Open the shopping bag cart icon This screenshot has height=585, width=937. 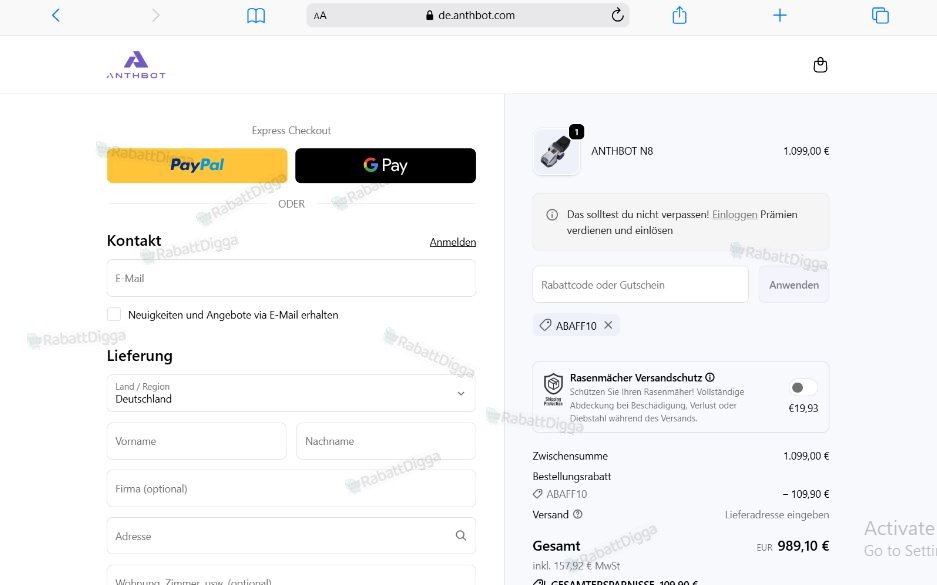(820, 65)
